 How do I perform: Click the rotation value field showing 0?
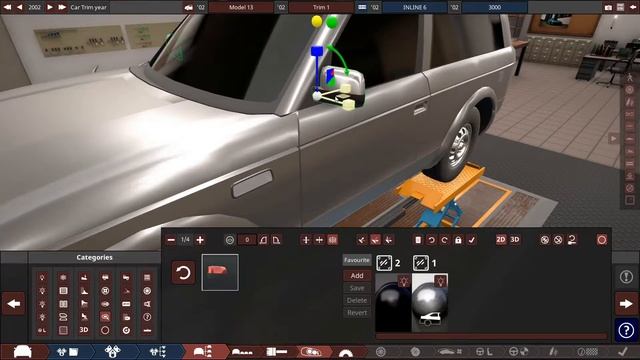point(247,240)
